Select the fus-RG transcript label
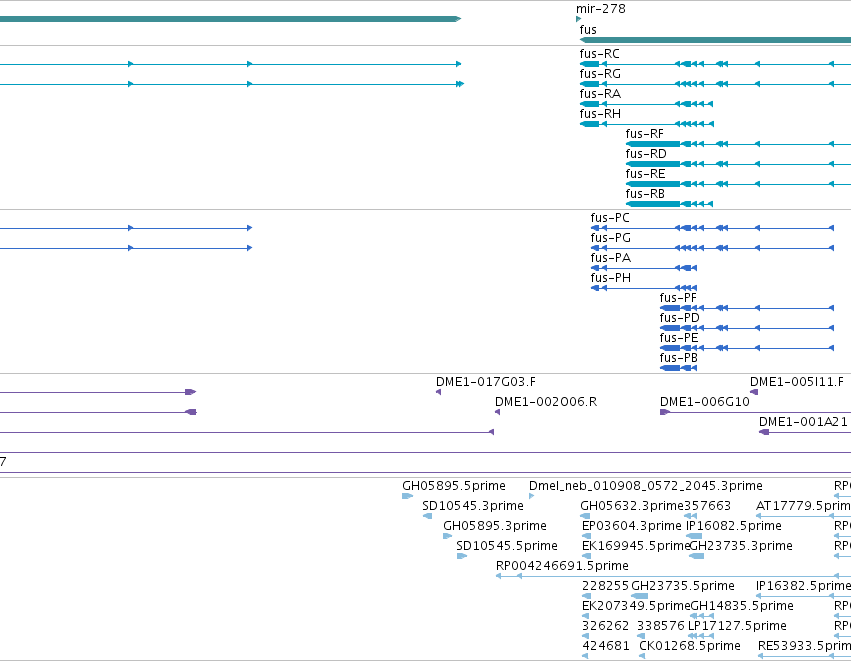Viewport: 851px width, 661px height. [x=600, y=74]
